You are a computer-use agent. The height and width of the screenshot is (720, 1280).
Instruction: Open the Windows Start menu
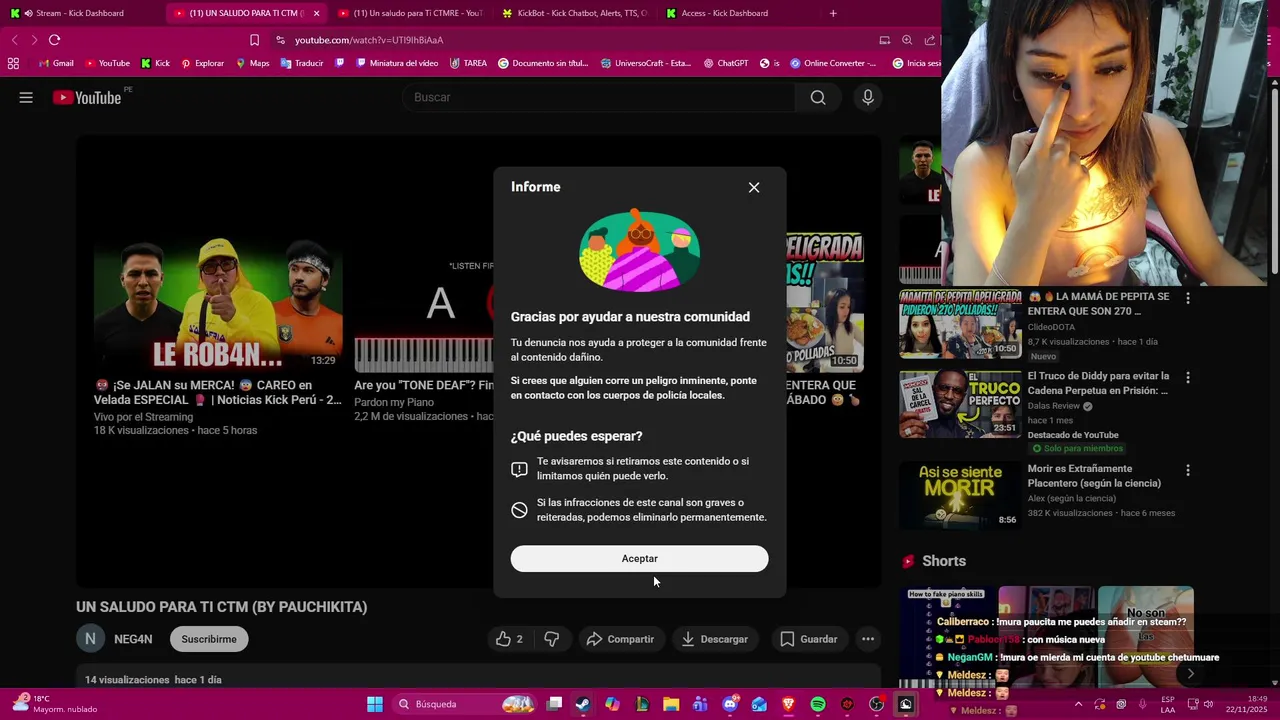pos(375,704)
